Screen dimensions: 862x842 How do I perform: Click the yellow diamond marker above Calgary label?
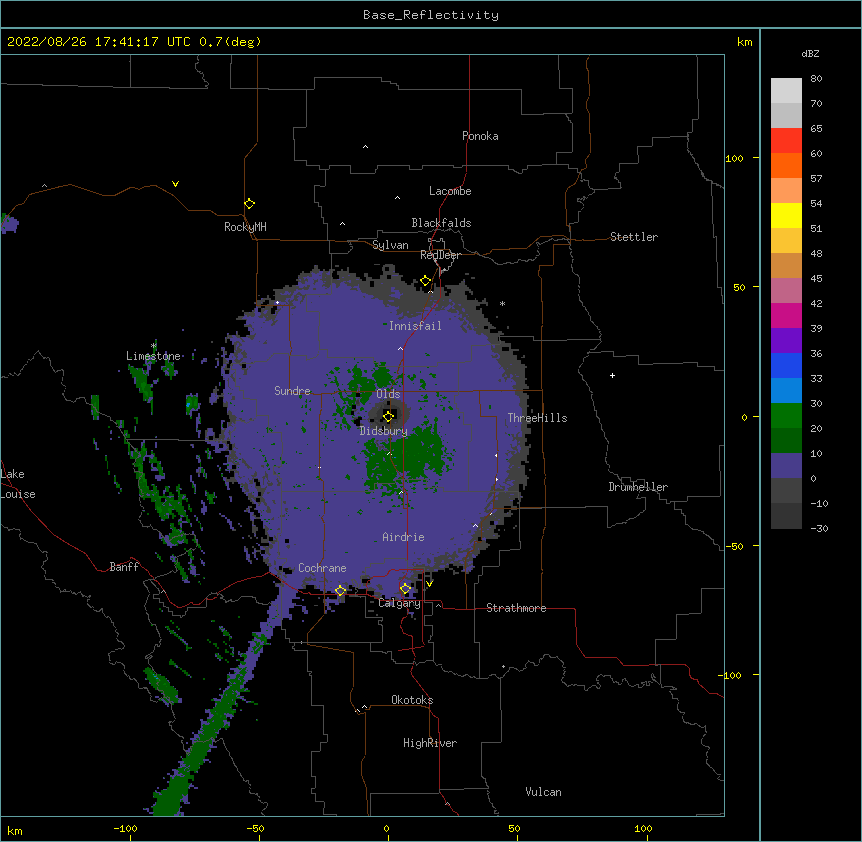(405, 589)
